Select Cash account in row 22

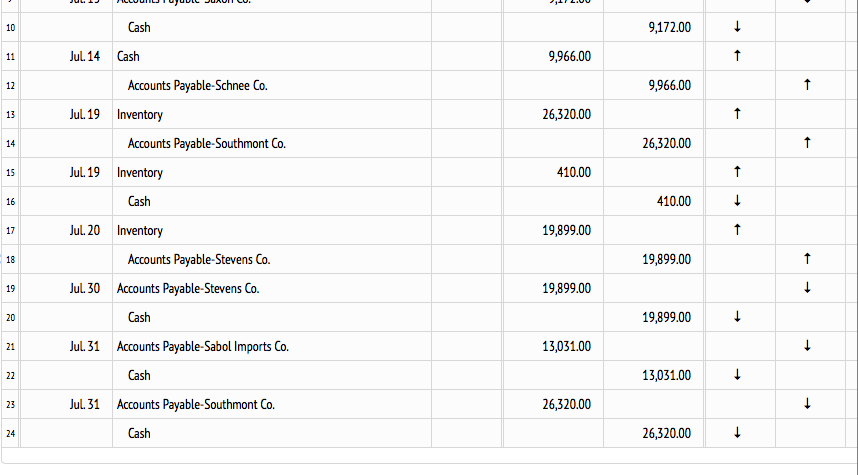click(x=139, y=375)
